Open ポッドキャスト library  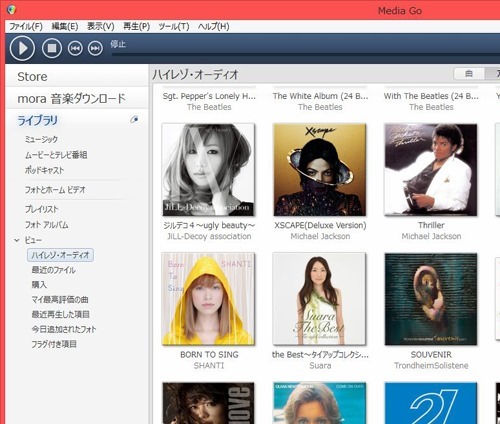point(44,170)
